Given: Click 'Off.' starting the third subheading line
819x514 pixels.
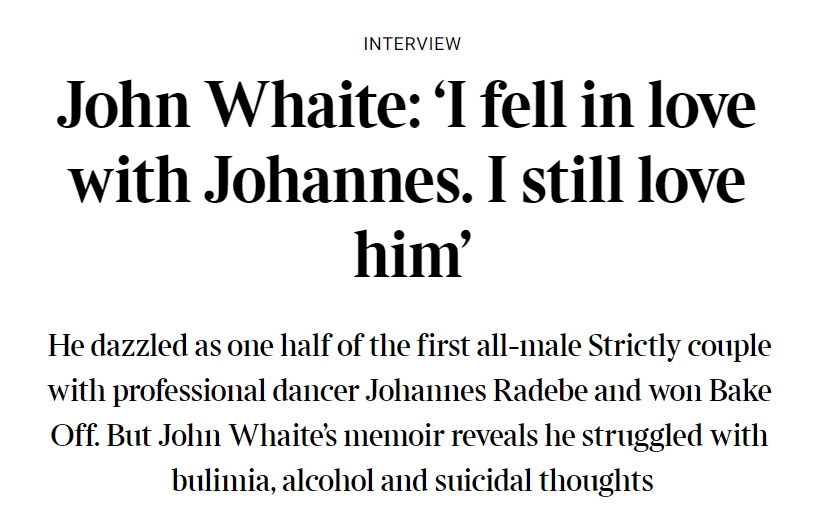Looking at the screenshot, I should pos(75,435).
